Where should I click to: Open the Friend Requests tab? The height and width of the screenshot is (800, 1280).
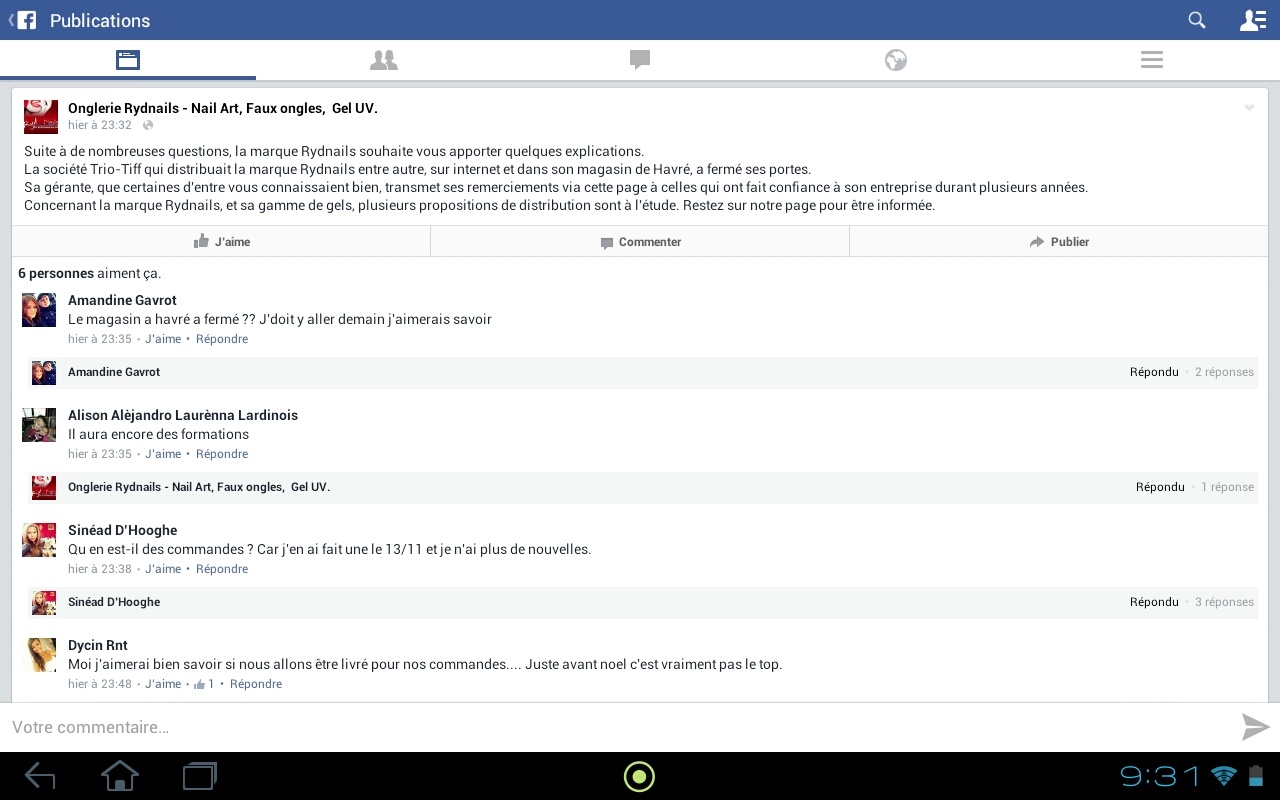click(383, 60)
